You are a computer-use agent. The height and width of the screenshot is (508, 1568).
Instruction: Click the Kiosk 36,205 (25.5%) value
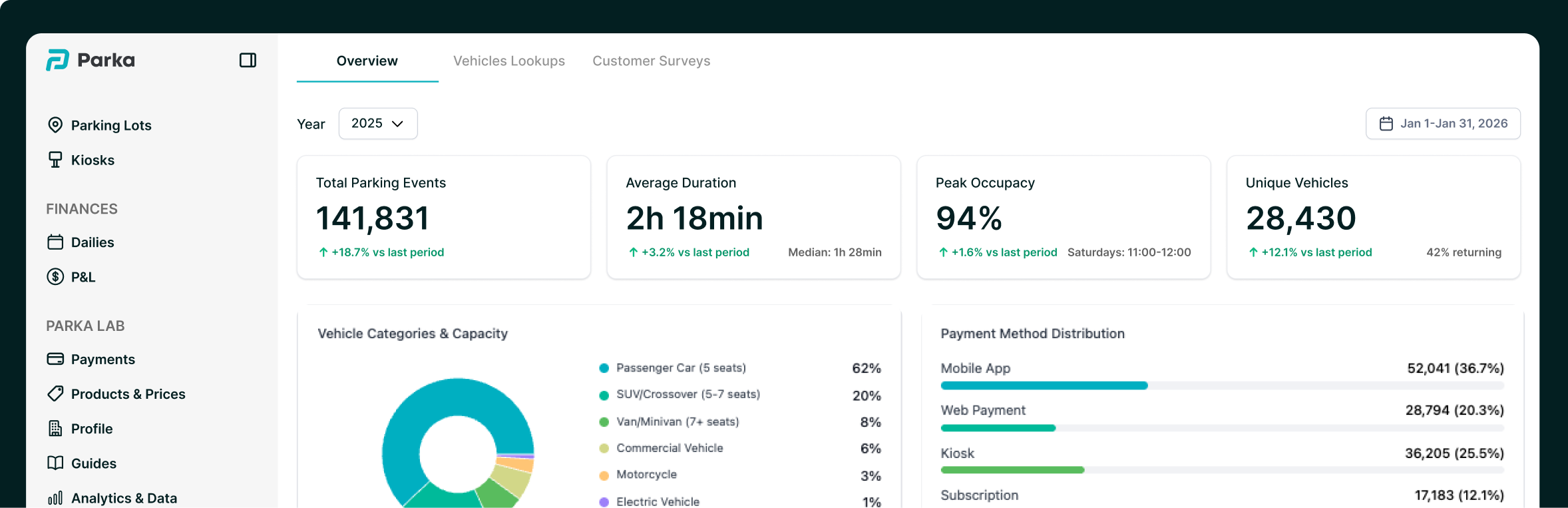pos(1454,453)
